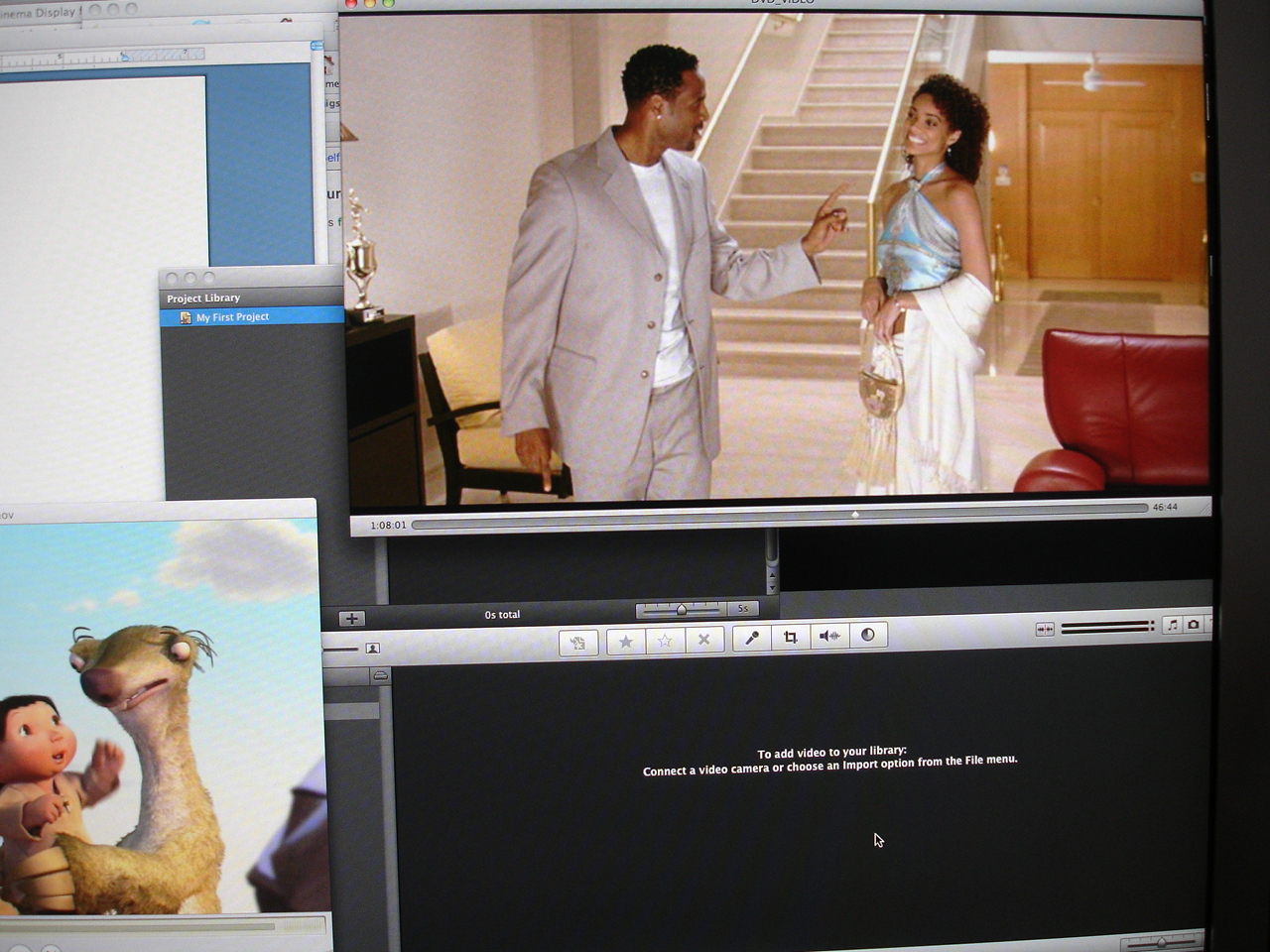Select the crop tool
The width and height of the screenshot is (1270, 952).
pyautogui.click(x=791, y=637)
